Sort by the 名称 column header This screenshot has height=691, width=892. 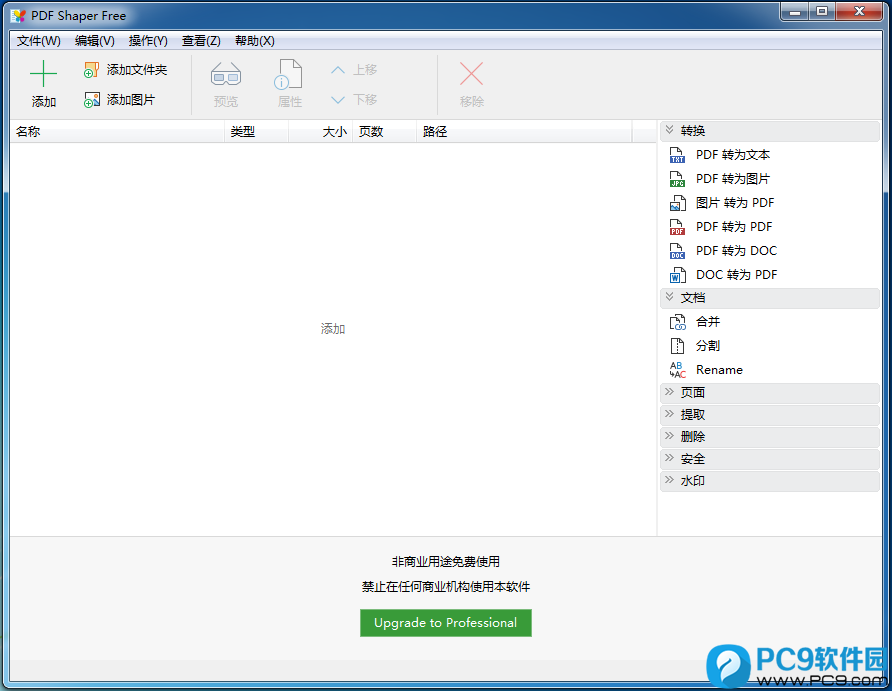[x=117, y=131]
